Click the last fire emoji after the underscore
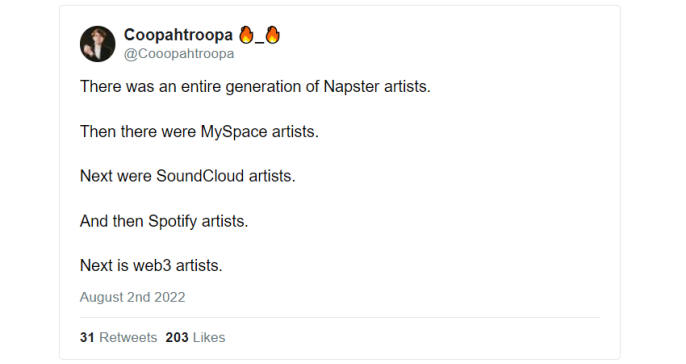Image resolution: width=686 pixels, height=364 pixels. (273, 35)
